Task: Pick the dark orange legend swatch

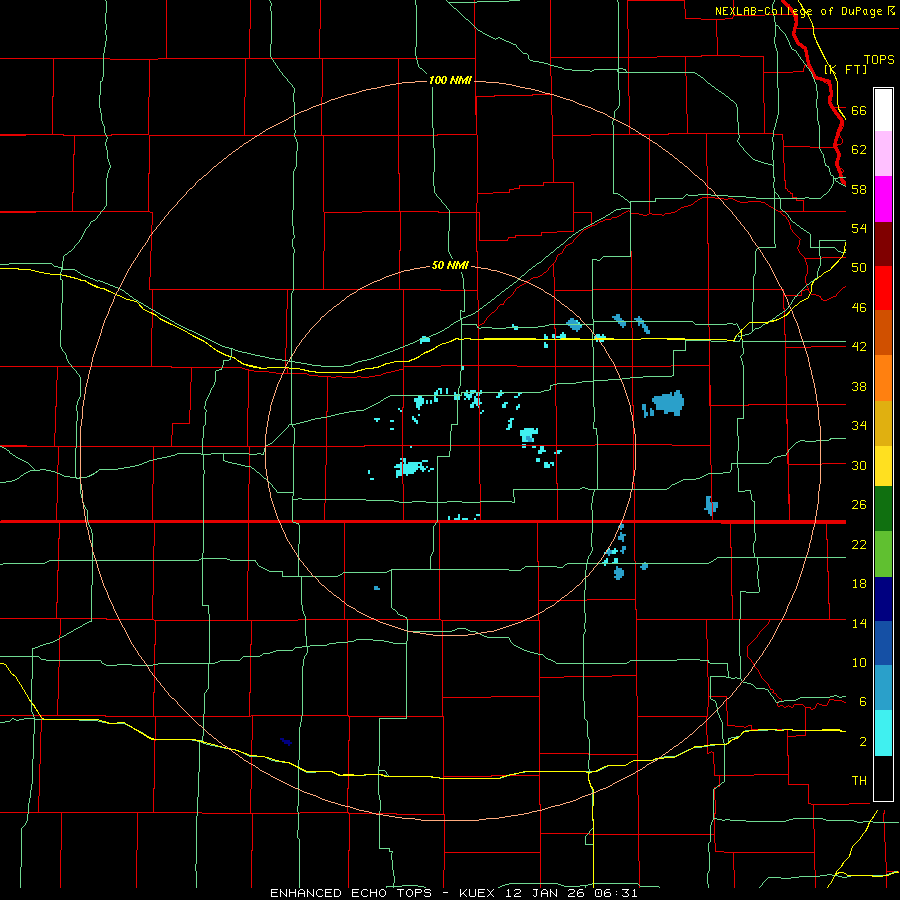Action: [x=883, y=332]
